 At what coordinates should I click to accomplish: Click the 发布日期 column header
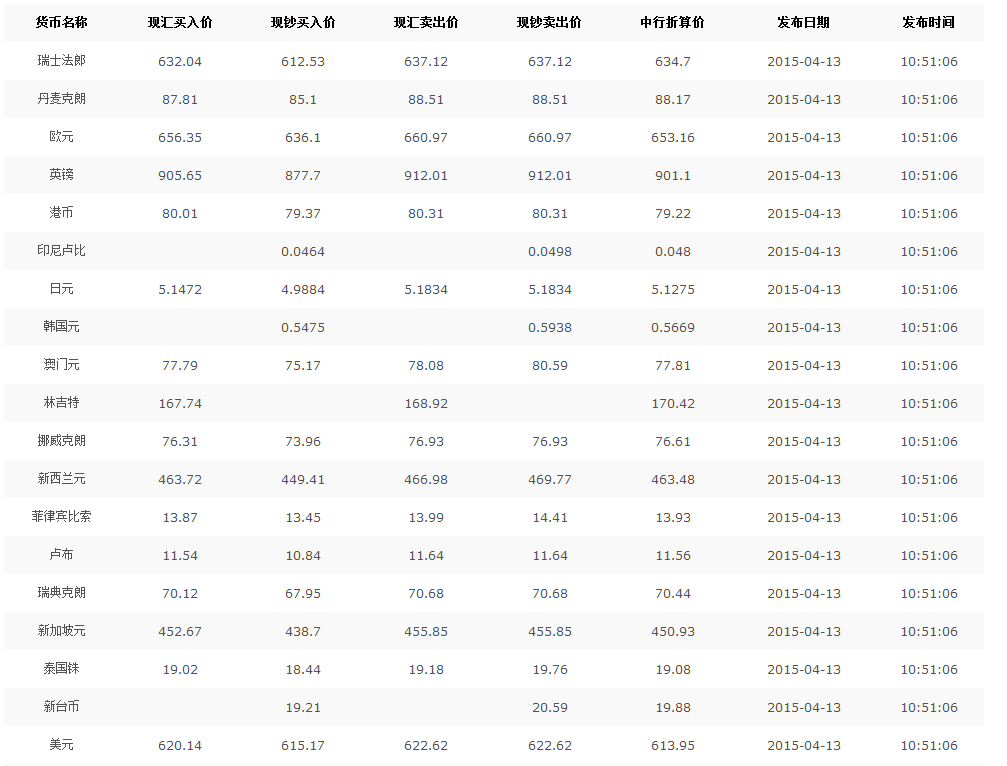coord(803,22)
